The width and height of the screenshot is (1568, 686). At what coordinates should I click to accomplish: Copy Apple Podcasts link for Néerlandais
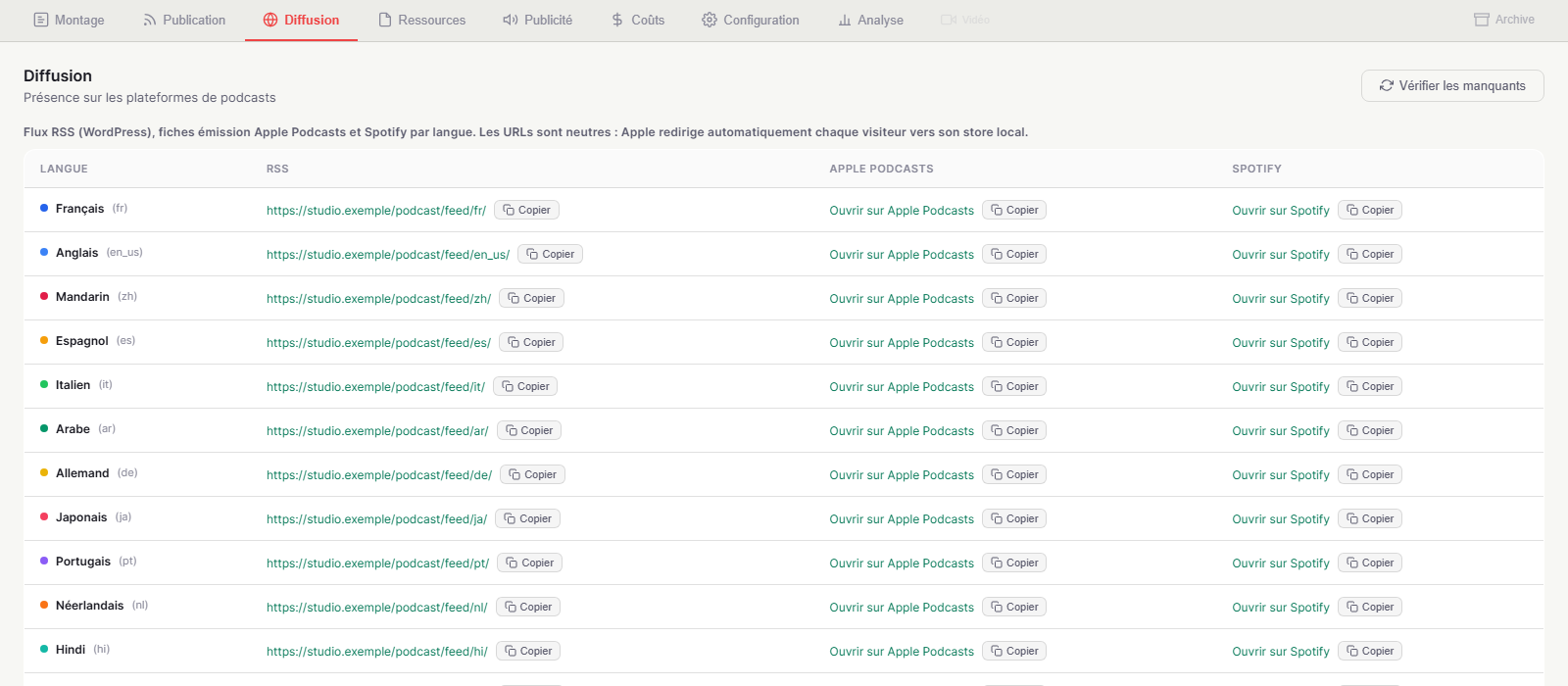[1014, 607]
